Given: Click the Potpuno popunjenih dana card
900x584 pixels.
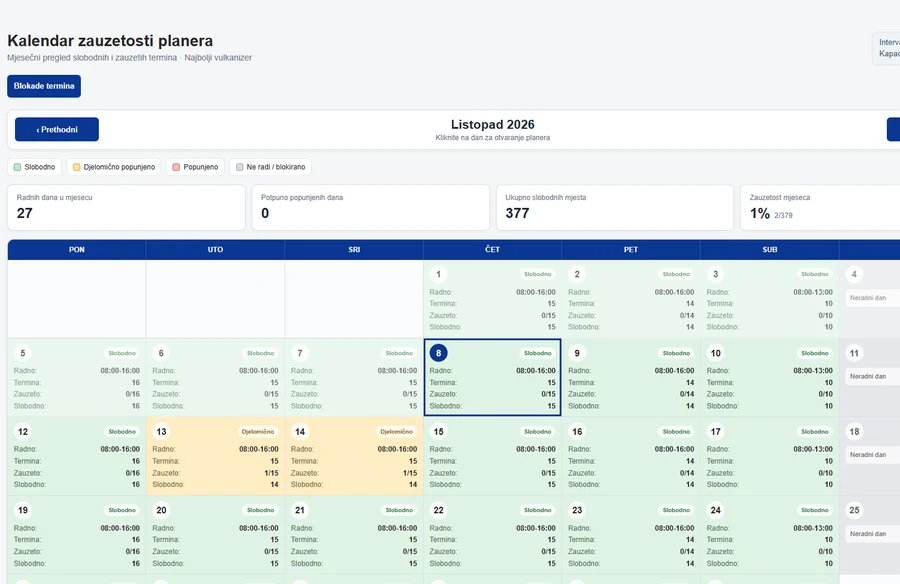Looking at the screenshot, I should point(371,207).
